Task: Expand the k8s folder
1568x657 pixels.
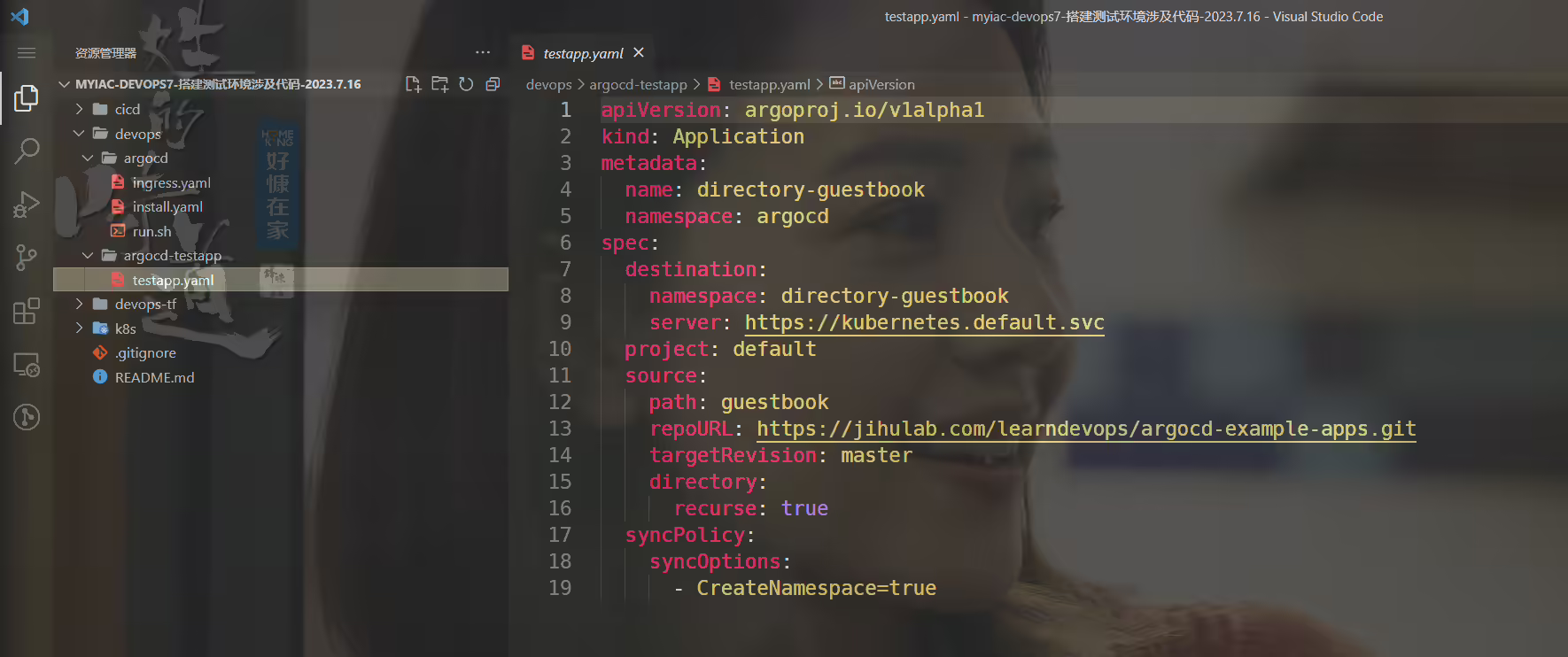Action: pos(126,328)
